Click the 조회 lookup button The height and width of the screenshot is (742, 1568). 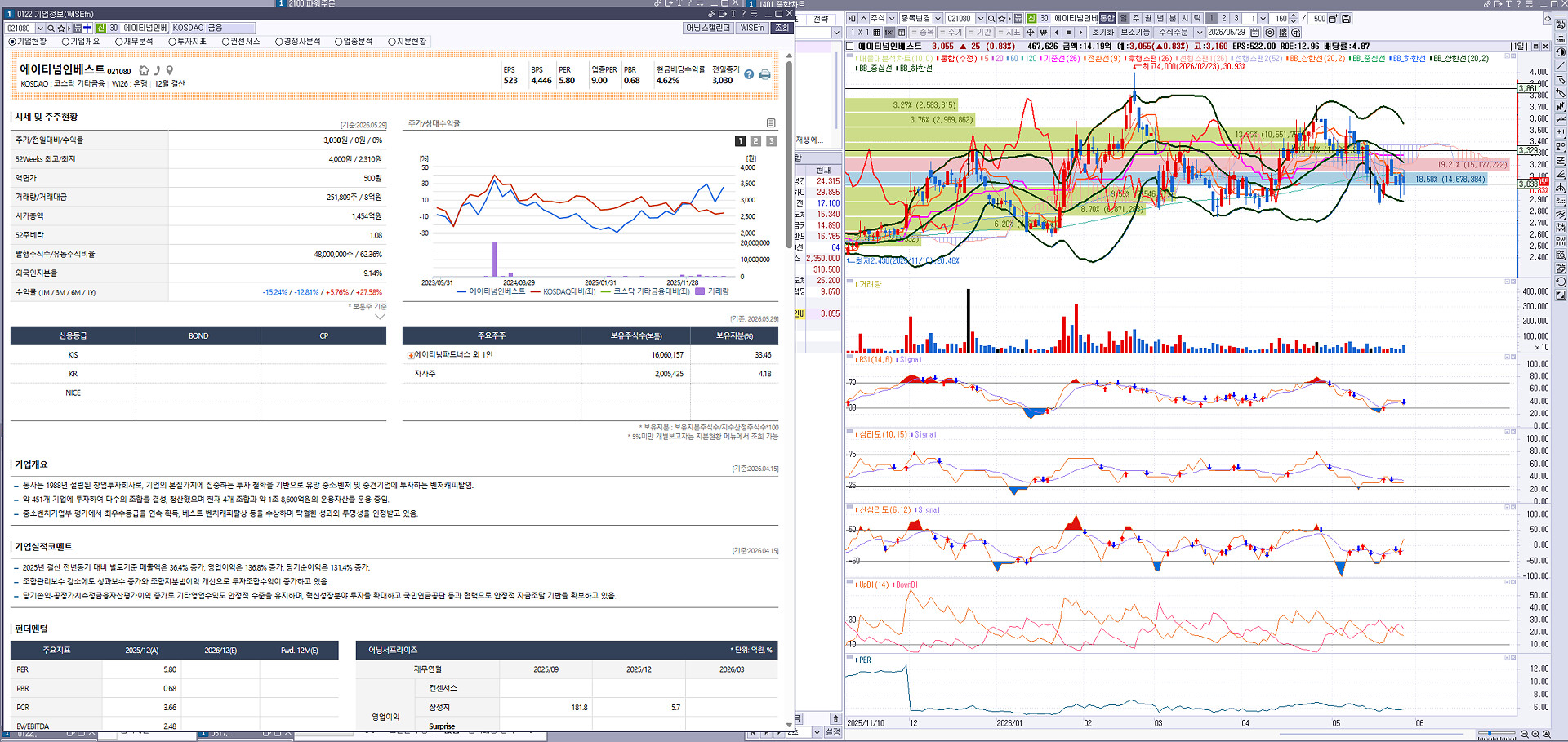point(782,28)
